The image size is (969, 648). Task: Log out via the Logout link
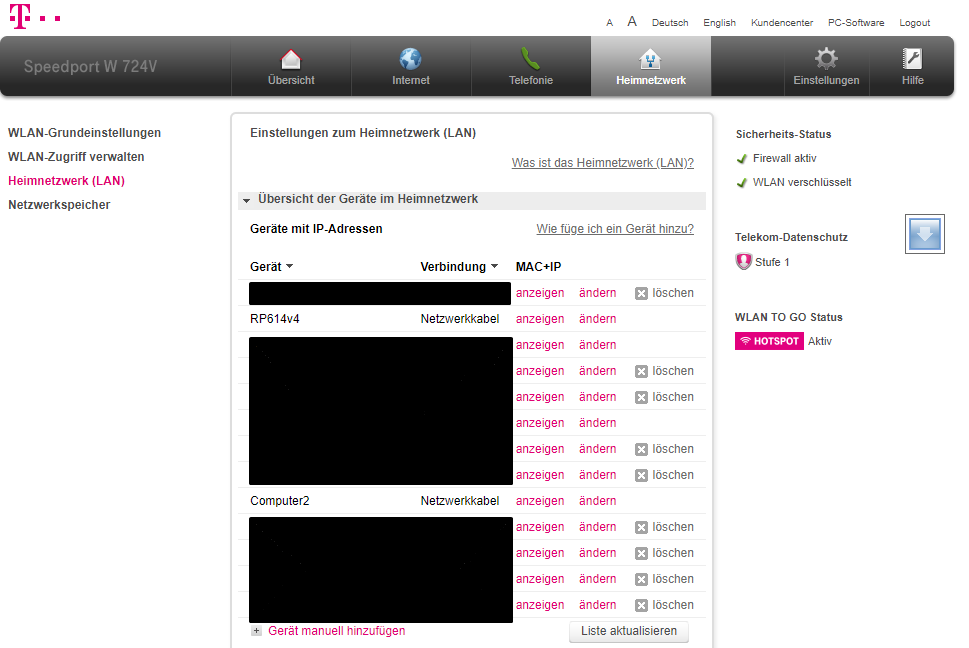coord(915,23)
